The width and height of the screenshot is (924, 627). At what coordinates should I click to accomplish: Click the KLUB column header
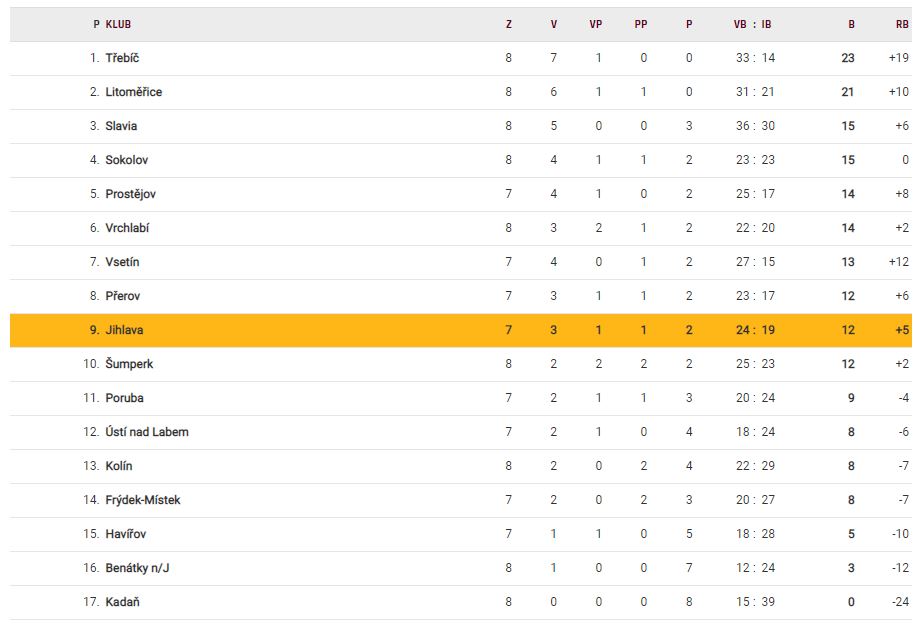(x=118, y=24)
